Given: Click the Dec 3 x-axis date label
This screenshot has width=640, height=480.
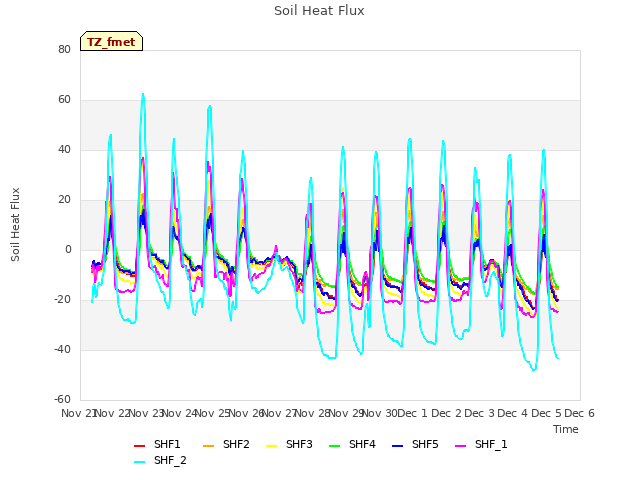Looking at the screenshot, I should (480, 413).
